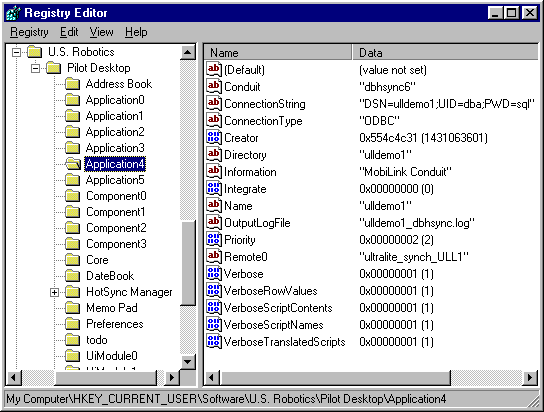
Task: Click tree pane scroll down arrow
Action: [x=187, y=362]
